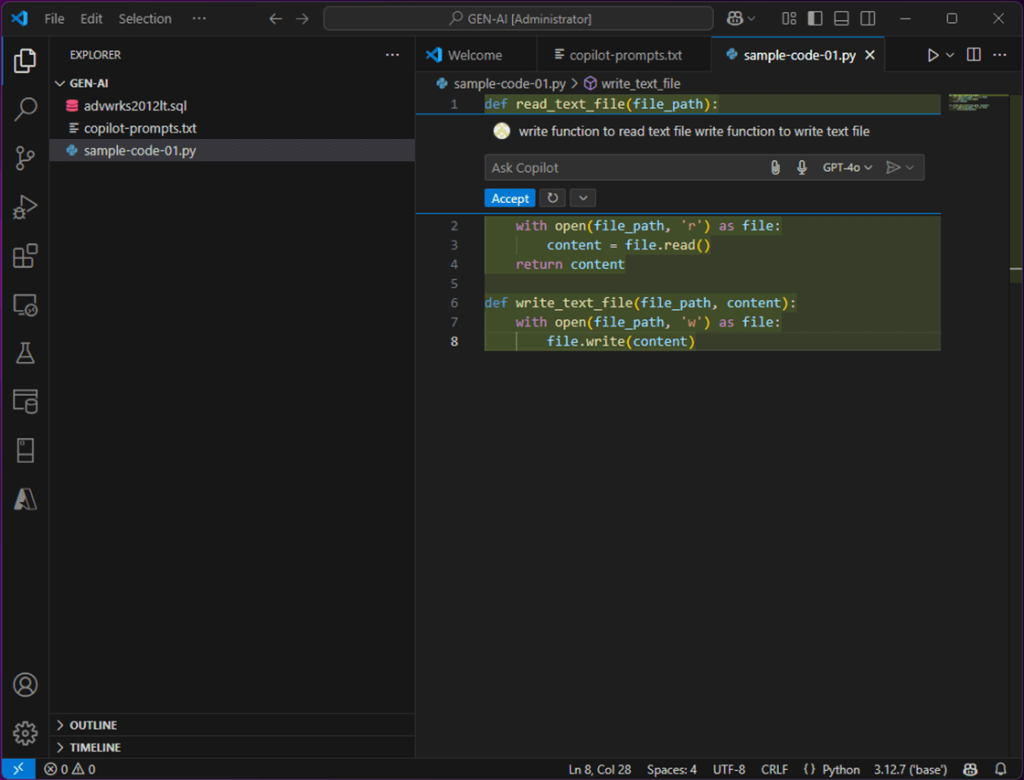Screen dimensions: 1024x780
Task: Open the Extensions view
Action: coord(25,256)
